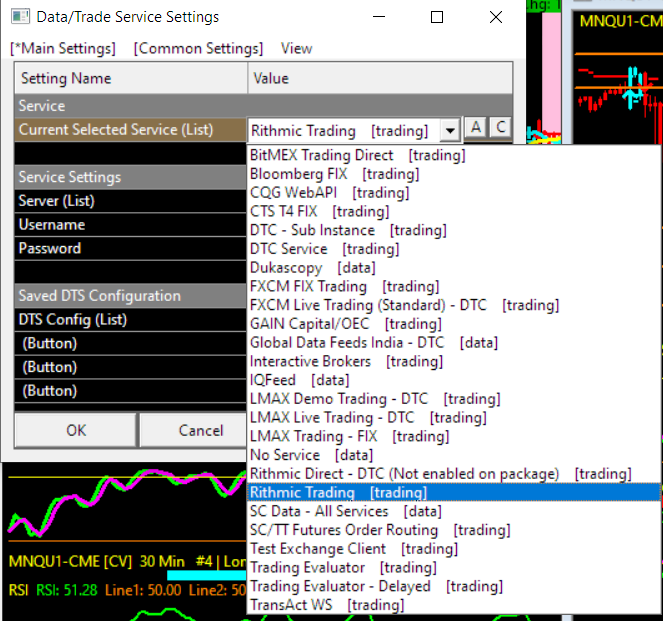This screenshot has width=663, height=621.
Task: Open the [*Main Settings] menu
Action: 63,49
